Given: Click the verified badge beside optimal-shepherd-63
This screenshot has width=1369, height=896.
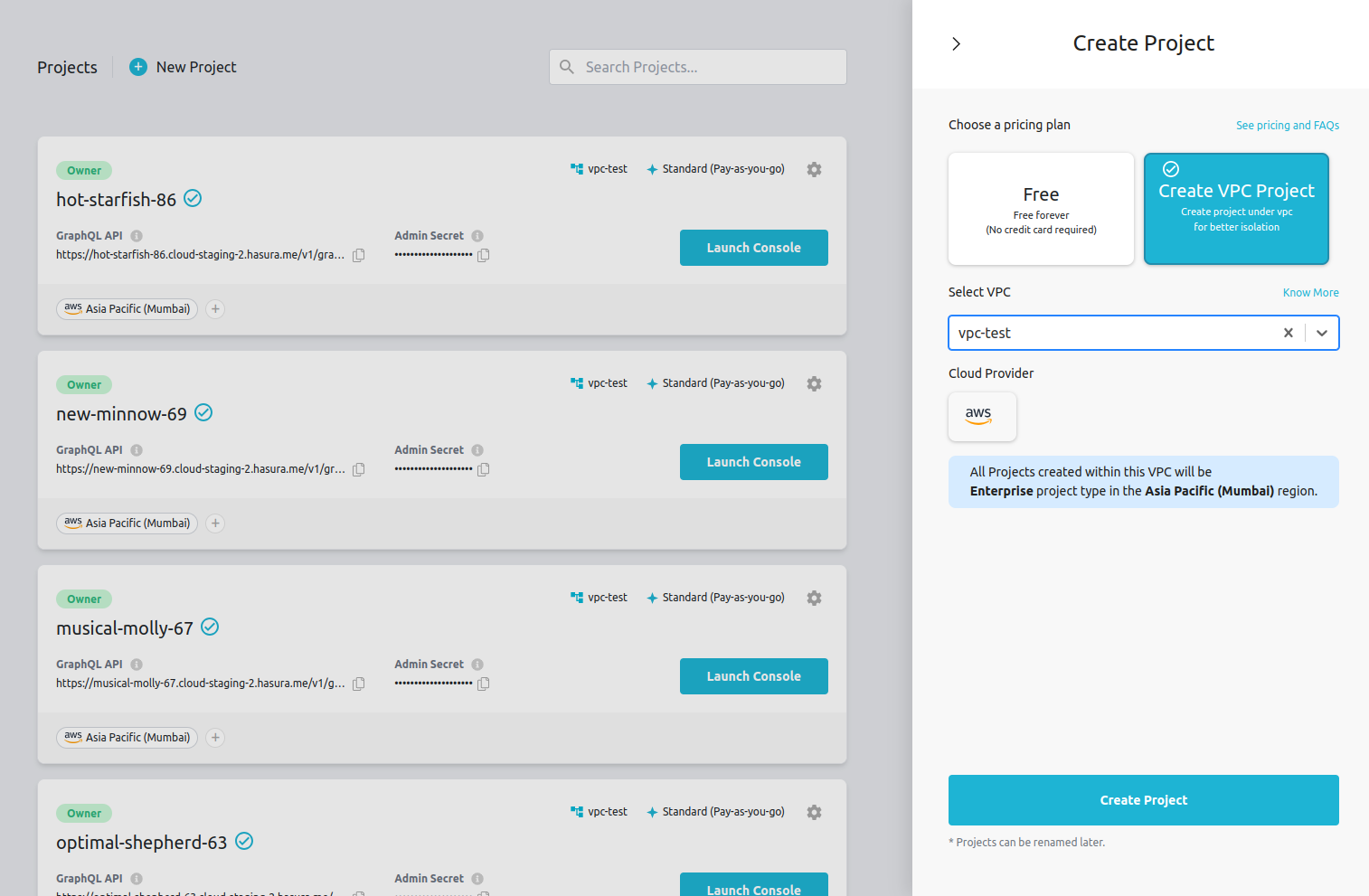Looking at the screenshot, I should click(x=243, y=841).
